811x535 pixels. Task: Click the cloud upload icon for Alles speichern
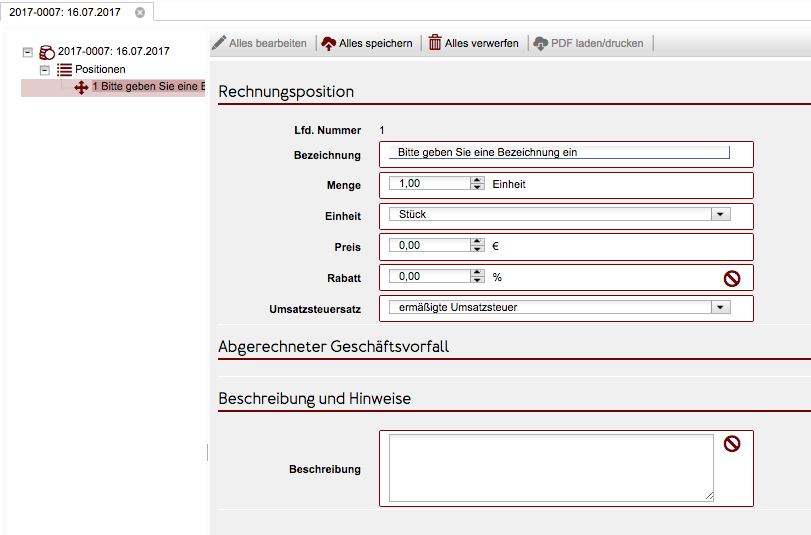pyautogui.click(x=328, y=43)
